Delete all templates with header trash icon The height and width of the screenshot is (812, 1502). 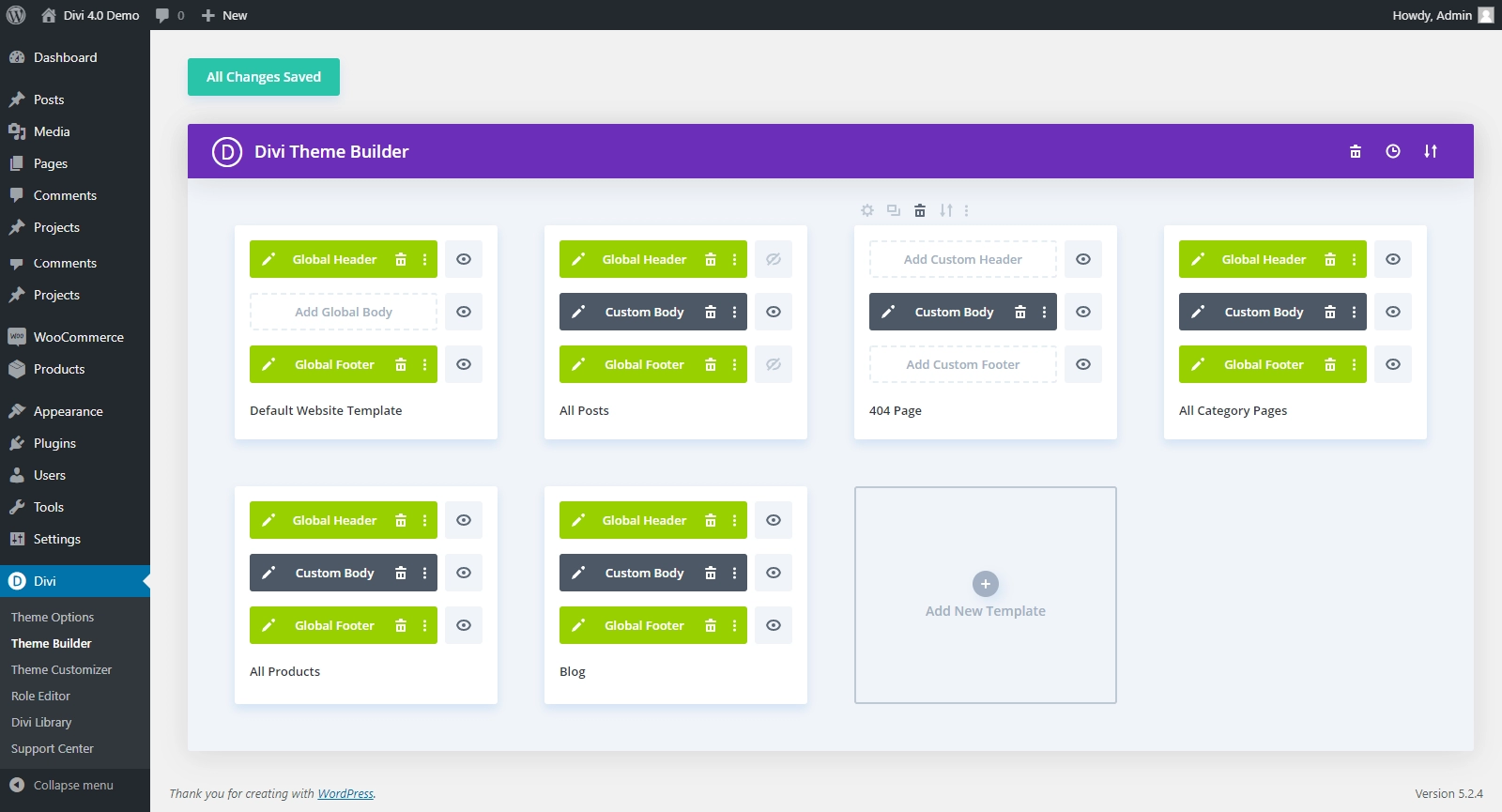(1356, 151)
